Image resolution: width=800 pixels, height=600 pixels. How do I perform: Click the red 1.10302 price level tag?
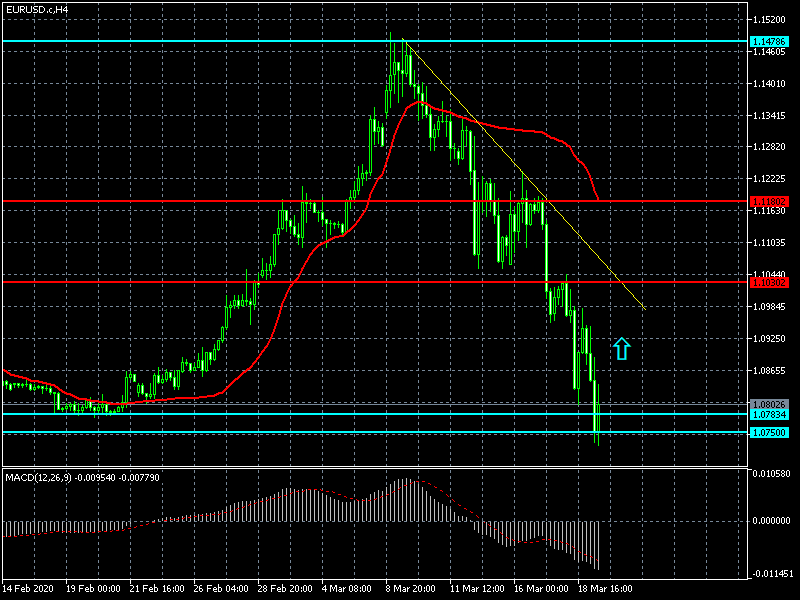(x=769, y=283)
